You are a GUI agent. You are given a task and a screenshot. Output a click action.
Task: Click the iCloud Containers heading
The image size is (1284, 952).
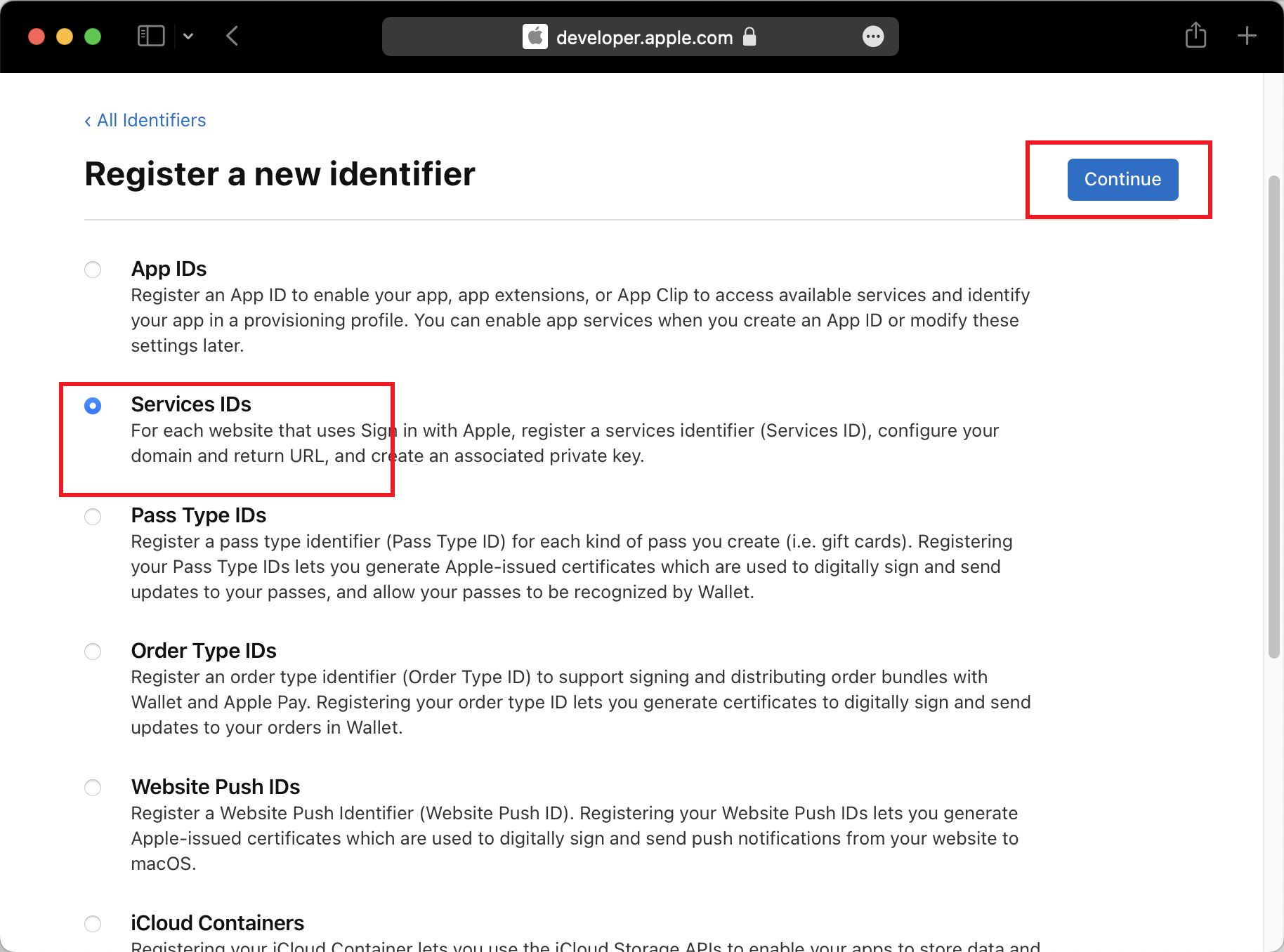[x=218, y=923]
